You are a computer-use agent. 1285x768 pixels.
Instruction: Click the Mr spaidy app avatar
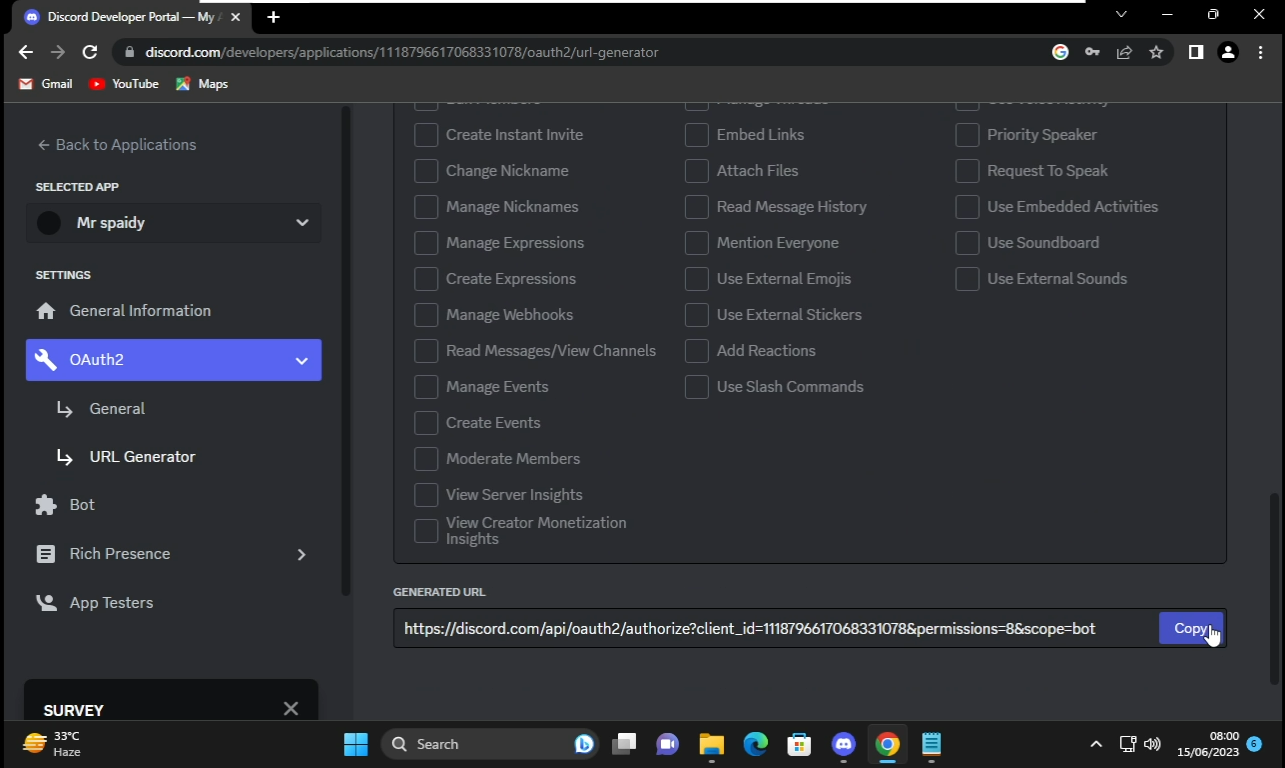[49, 223]
